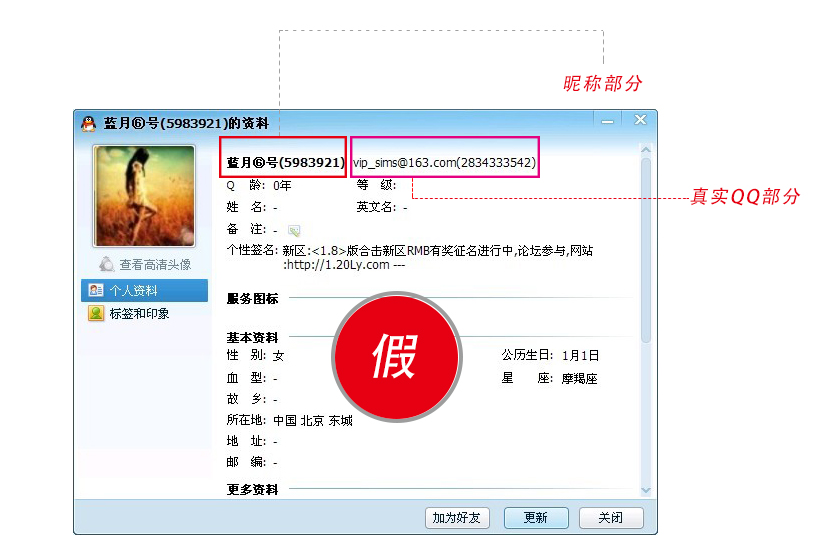
Task: Click the magnifier icon next to 查看高清头像
Action: [x=107, y=265]
